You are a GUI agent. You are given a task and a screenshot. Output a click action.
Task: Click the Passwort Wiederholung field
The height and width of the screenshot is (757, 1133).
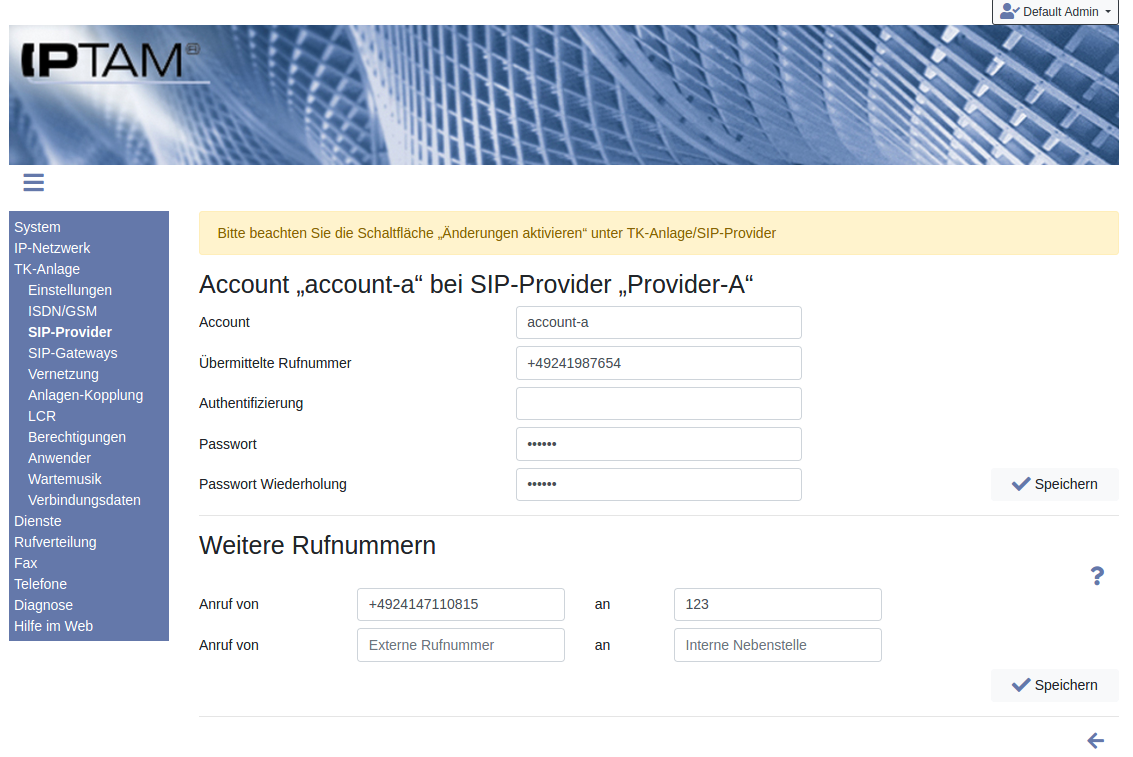point(658,484)
